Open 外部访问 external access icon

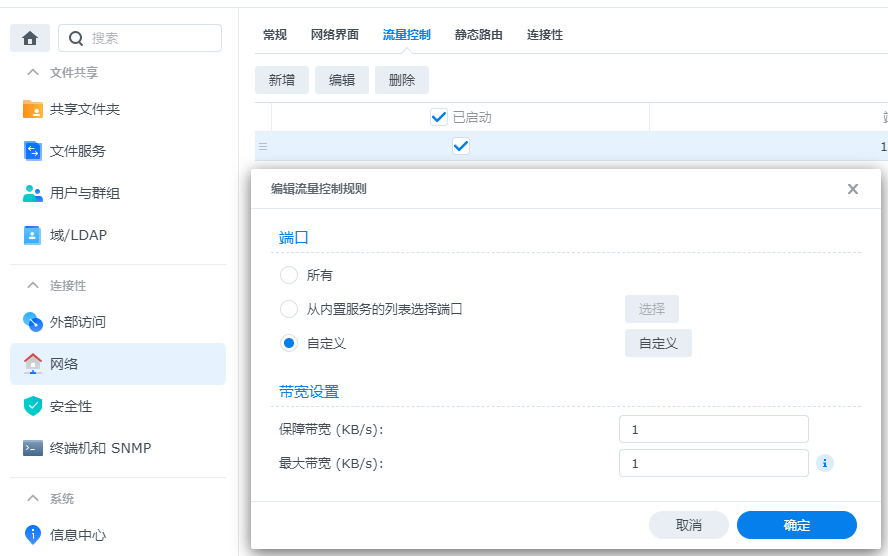(33, 322)
